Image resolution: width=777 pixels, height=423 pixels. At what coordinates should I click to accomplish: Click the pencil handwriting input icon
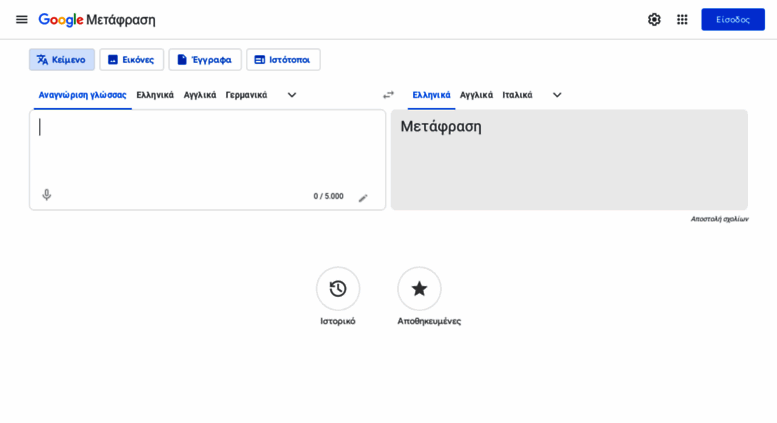point(363,198)
